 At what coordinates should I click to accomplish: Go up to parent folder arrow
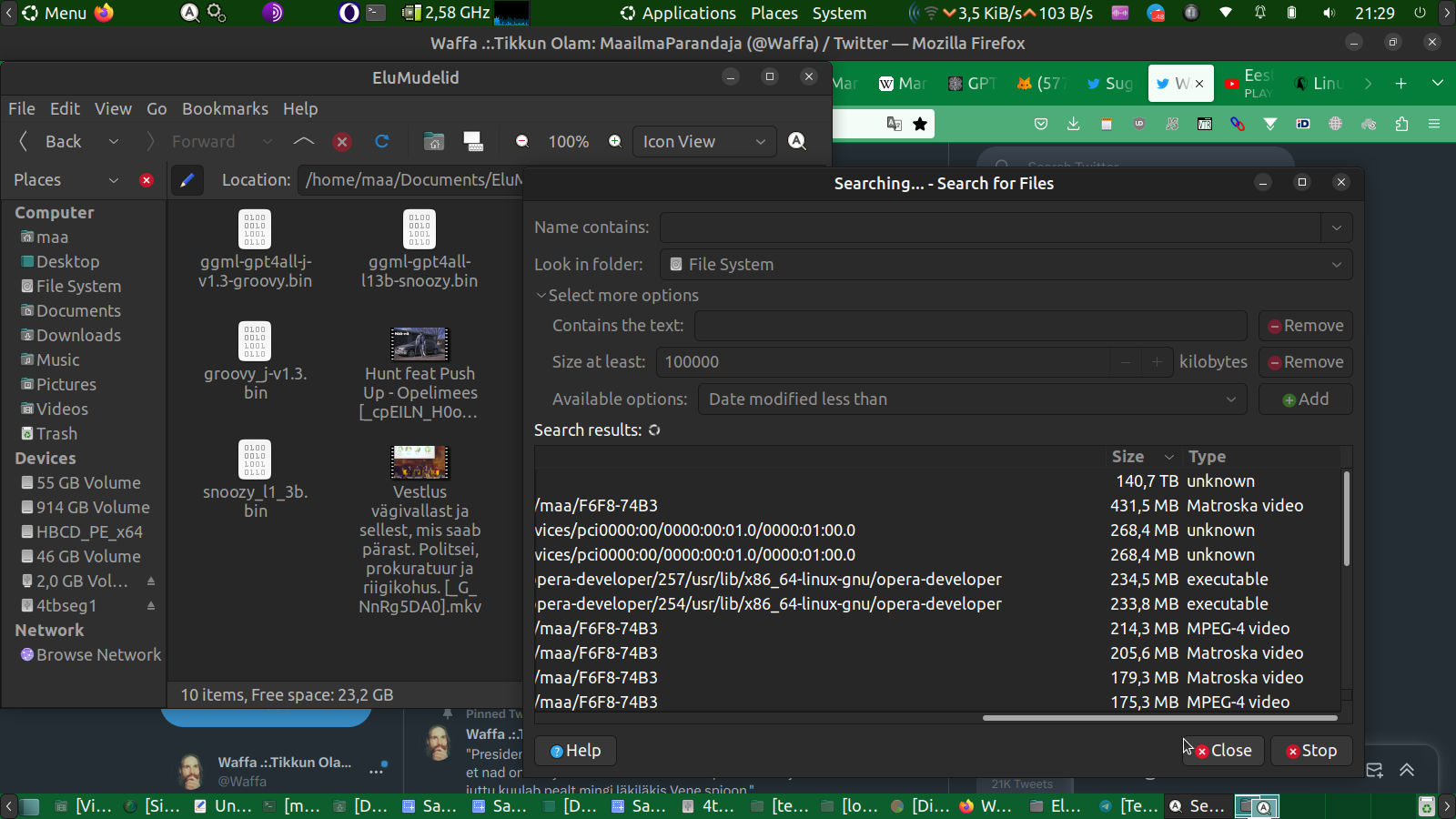[x=304, y=141]
